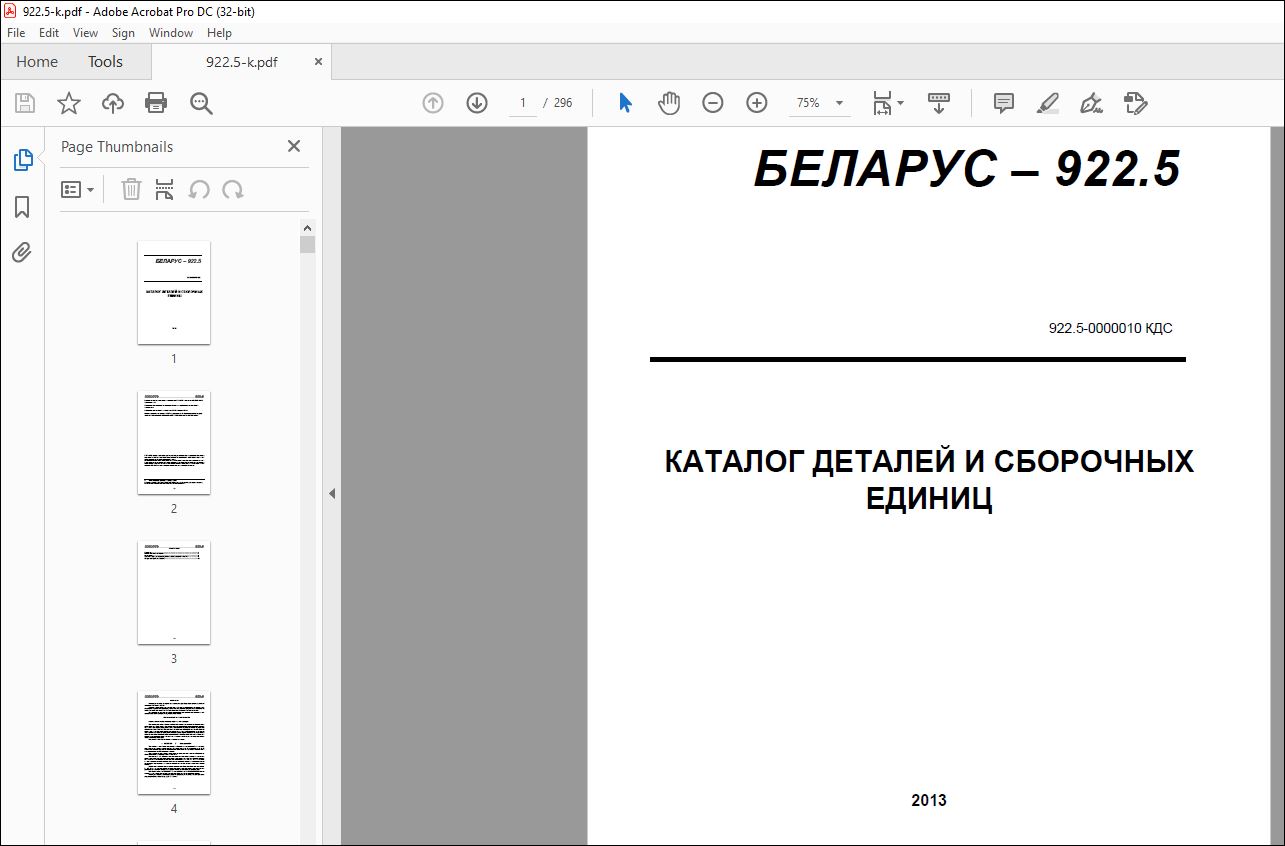Switch to the Tools tab
The image size is (1285, 846).
click(x=105, y=62)
